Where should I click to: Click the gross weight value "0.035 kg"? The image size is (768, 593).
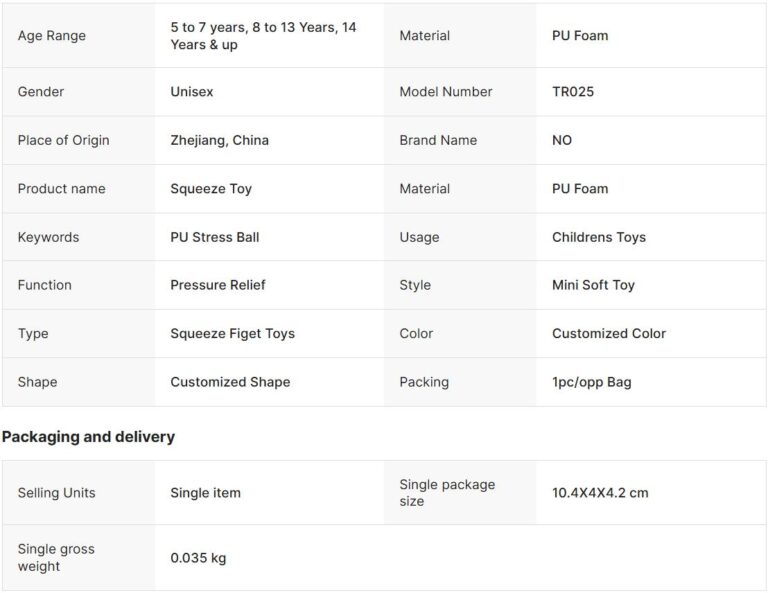(x=198, y=558)
